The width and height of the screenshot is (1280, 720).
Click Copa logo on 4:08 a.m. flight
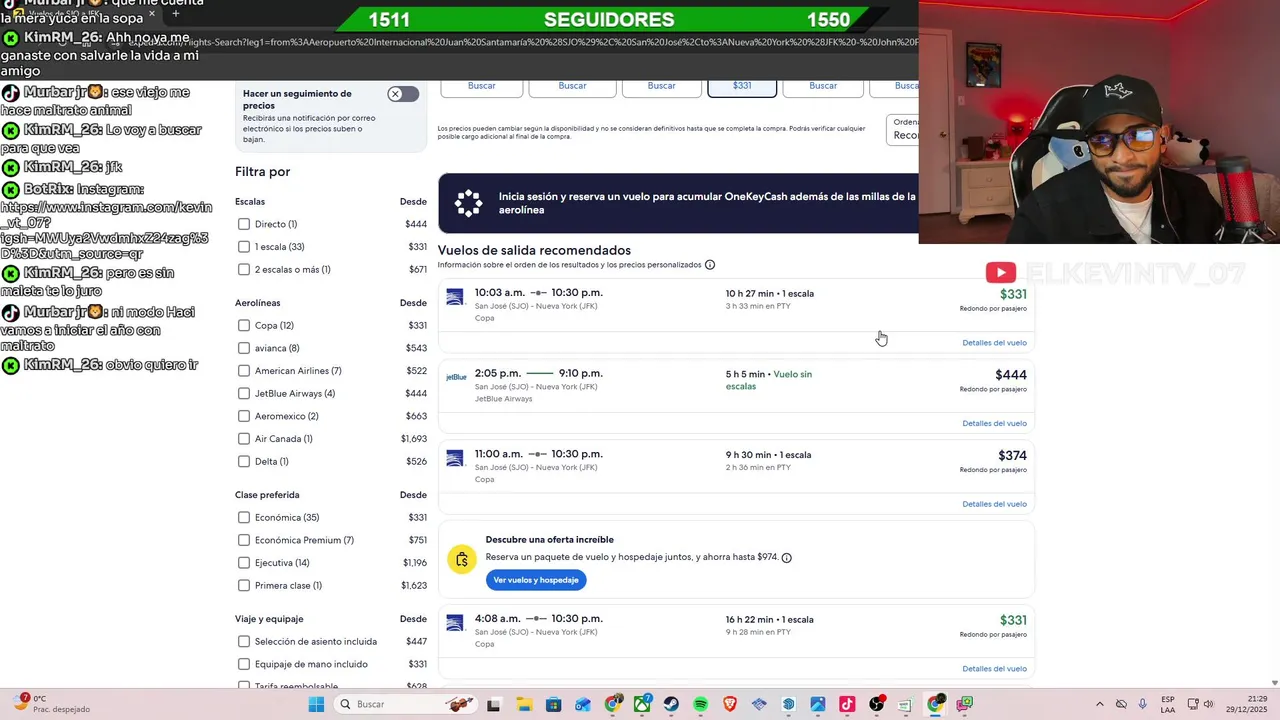coord(455,623)
